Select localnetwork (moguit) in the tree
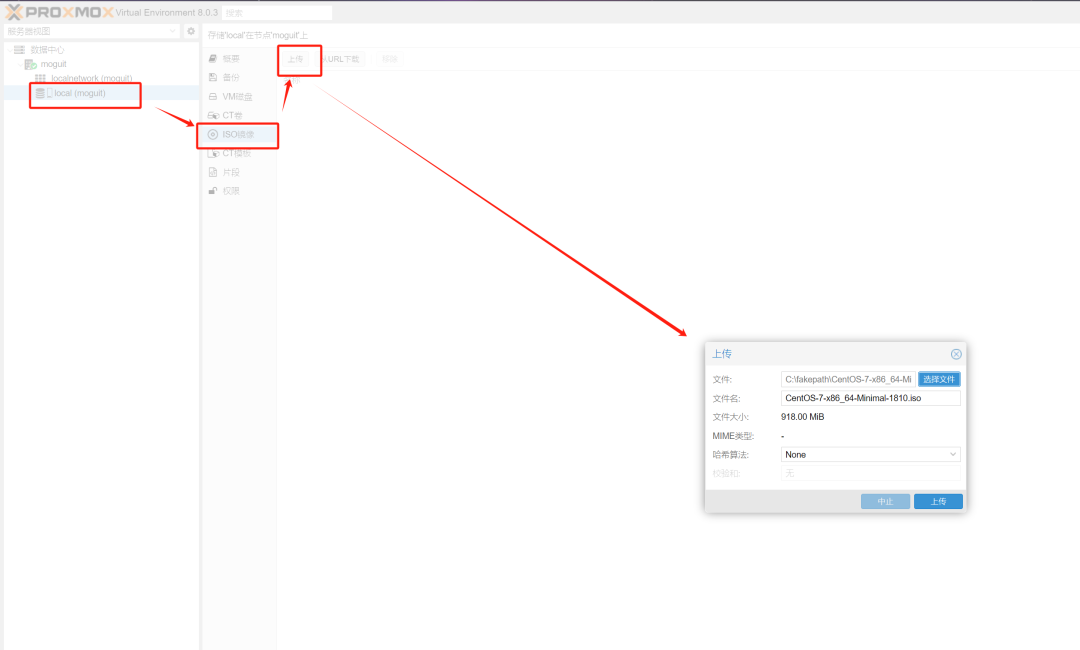 click(101, 78)
